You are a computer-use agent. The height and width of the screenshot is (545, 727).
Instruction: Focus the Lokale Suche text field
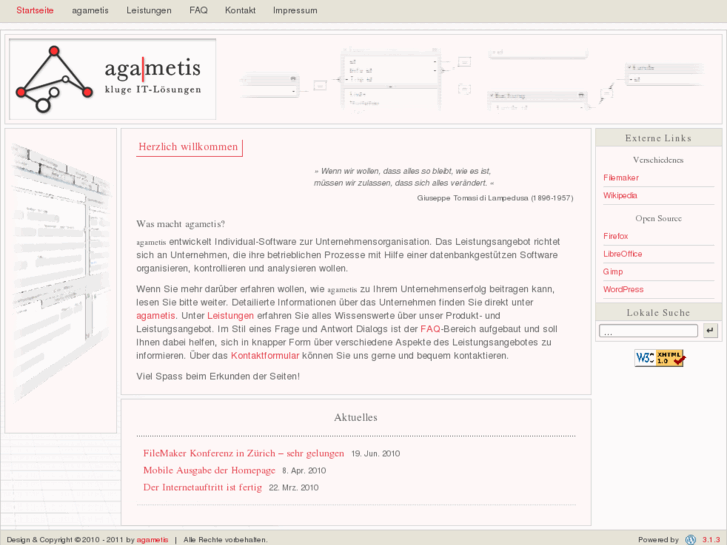pos(648,331)
